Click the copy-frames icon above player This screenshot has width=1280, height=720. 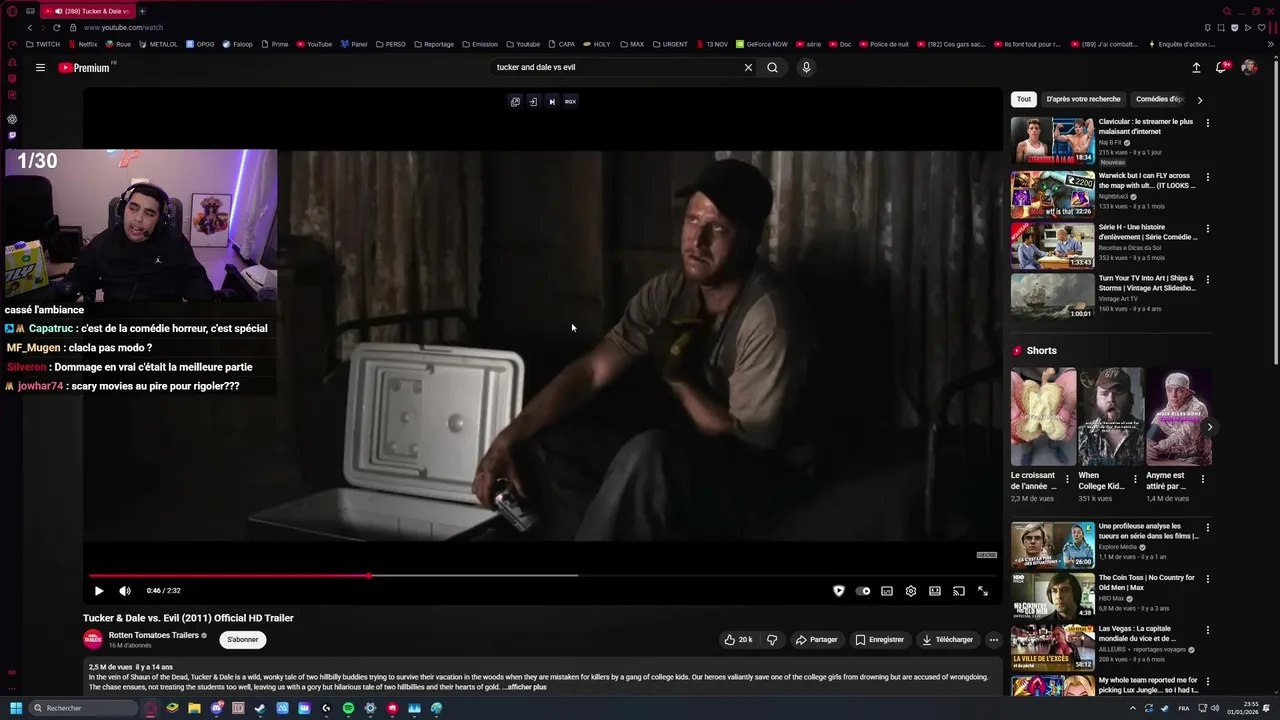click(x=515, y=101)
